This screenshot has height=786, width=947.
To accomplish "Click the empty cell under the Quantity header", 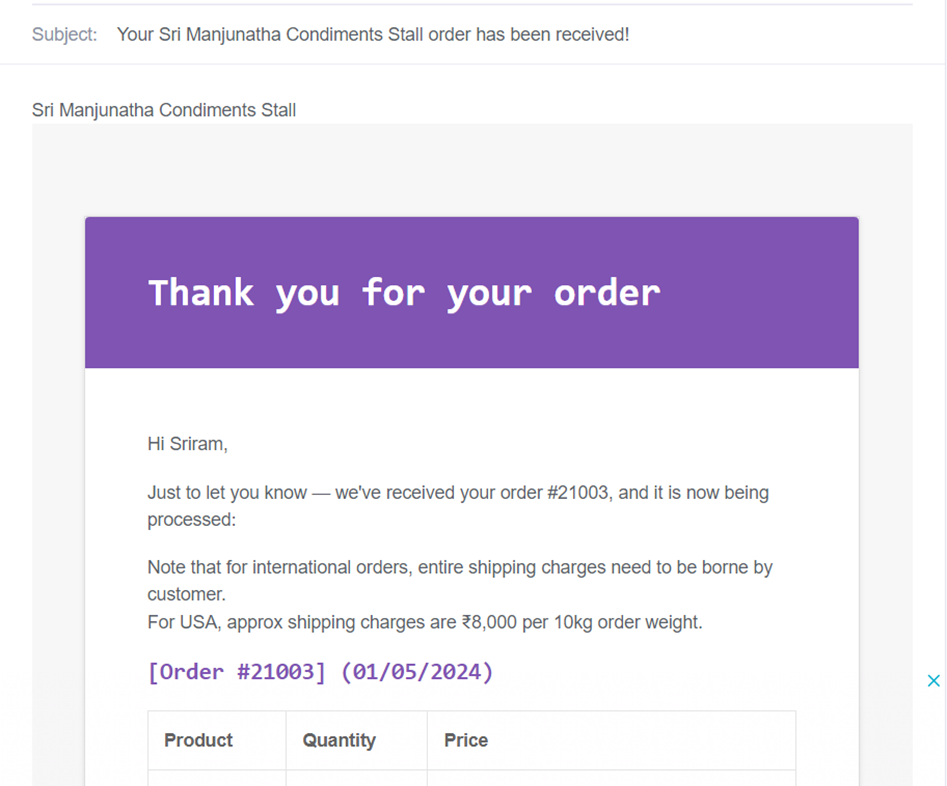I will (x=356, y=778).
